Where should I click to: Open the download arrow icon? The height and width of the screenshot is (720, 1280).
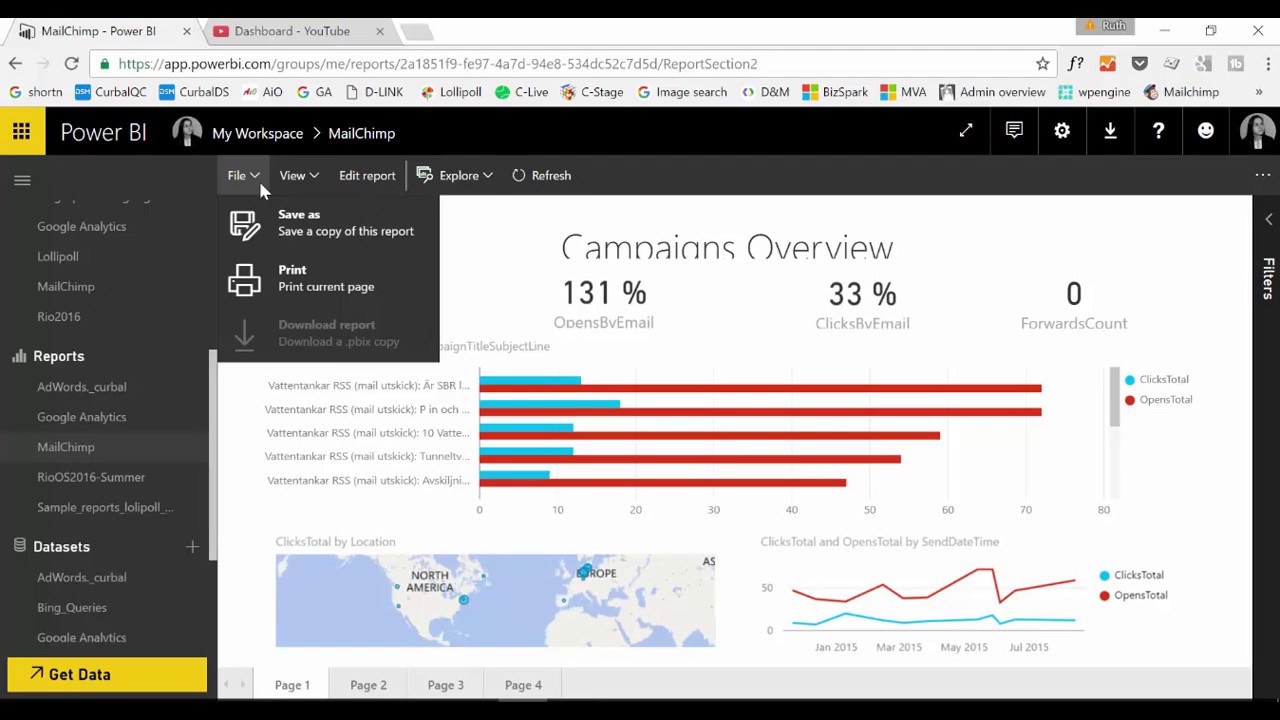coord(1110,131)
